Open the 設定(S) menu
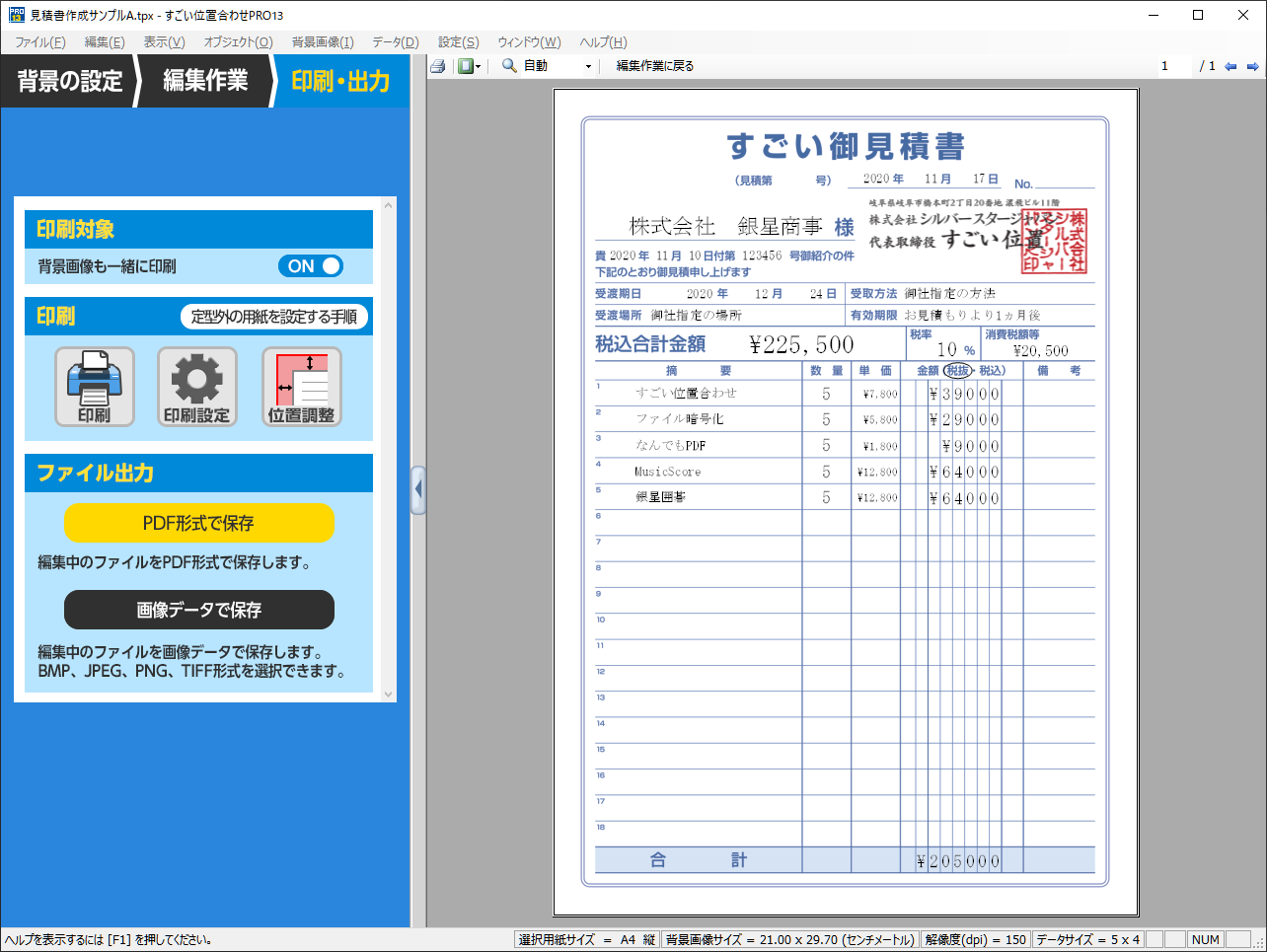Screen dimensions: 1267x952 point(459,41)
